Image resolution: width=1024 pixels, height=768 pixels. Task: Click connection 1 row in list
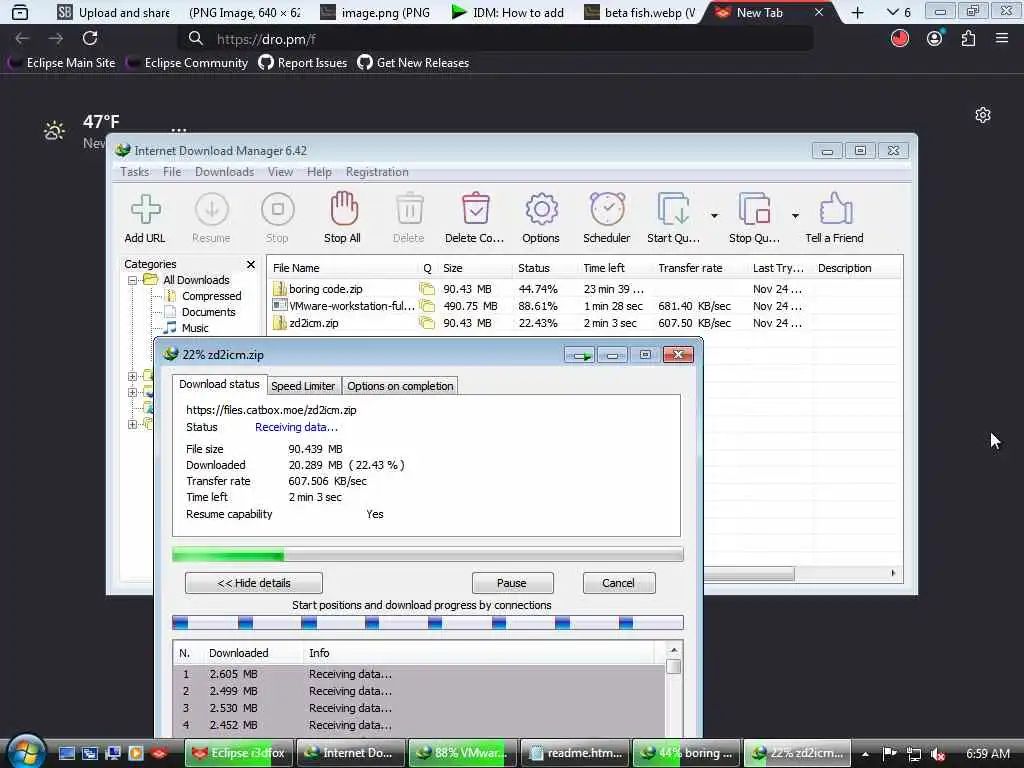click(x=419, y=674)
